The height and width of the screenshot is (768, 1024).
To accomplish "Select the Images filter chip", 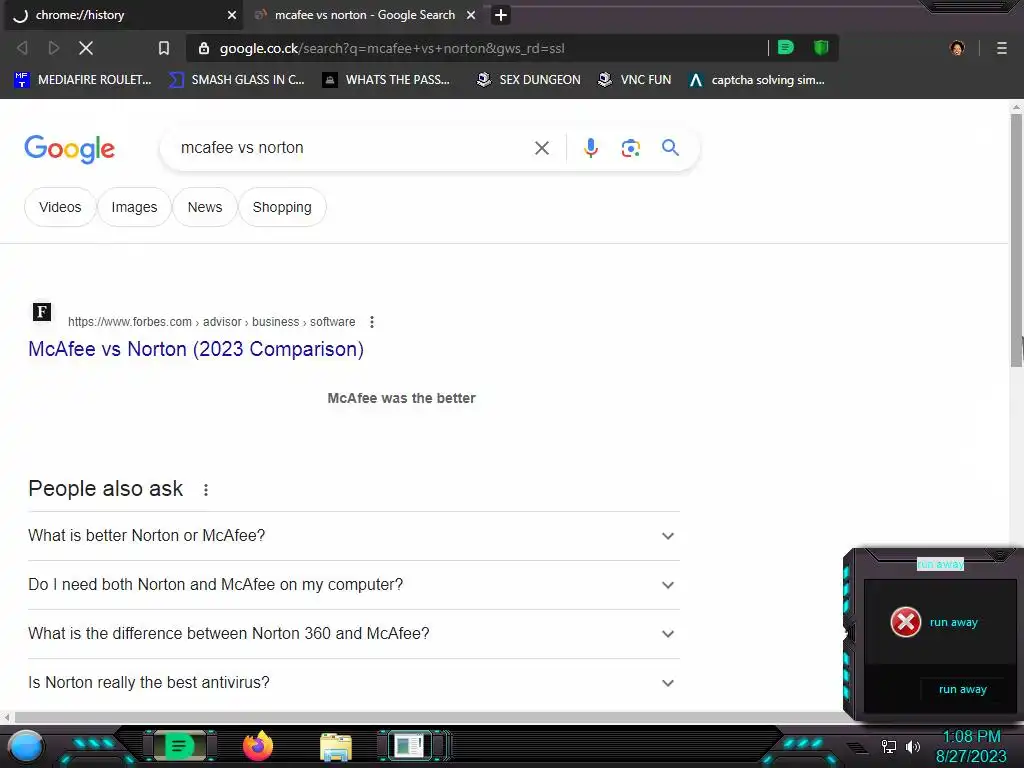I will [135, 207].
